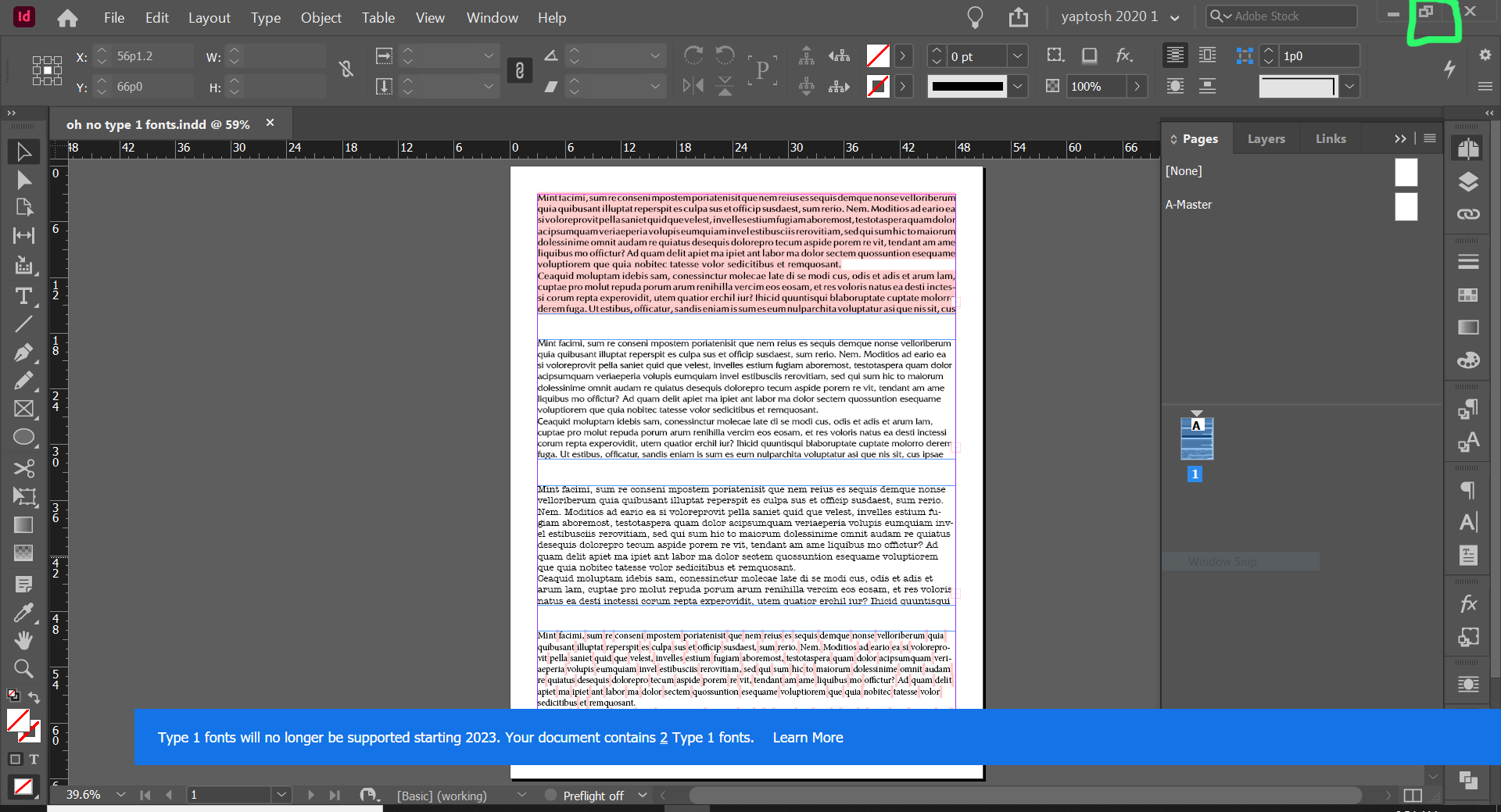The image size is (1501, 812).
Task: Switch to the Layers tab
Action: point(1266,138)
